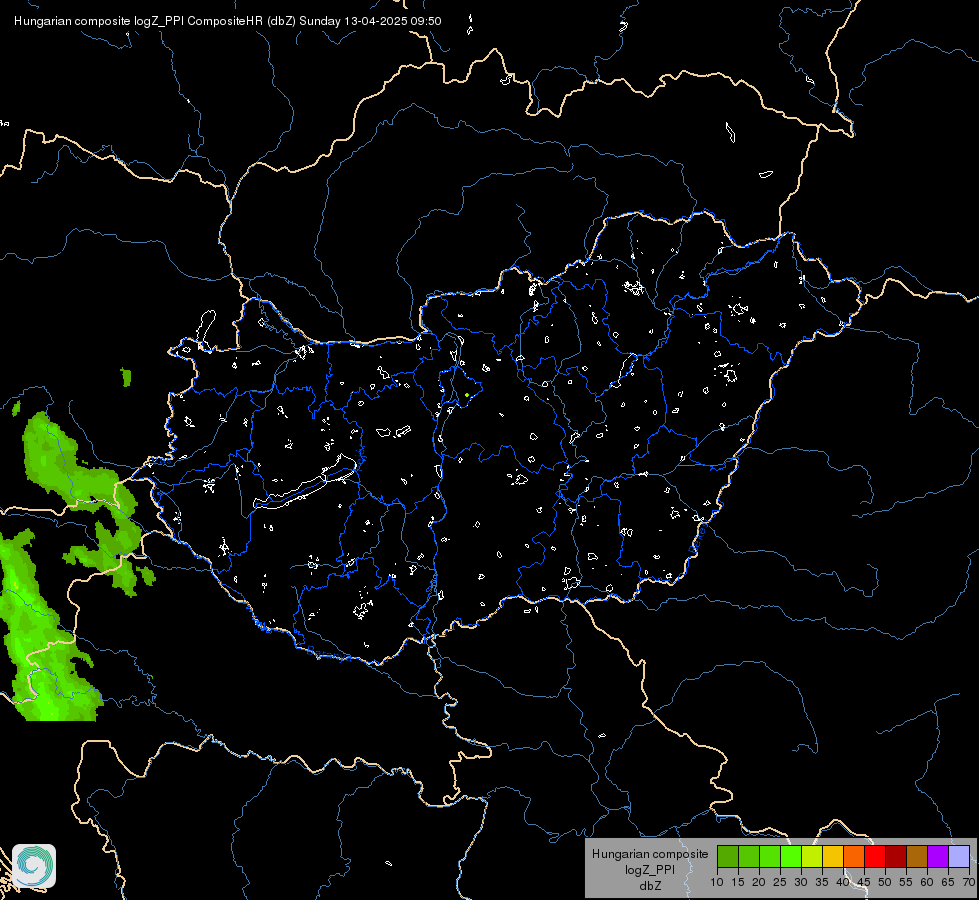Click the 60–65 dBZ purple swatch

click(x=938, y=856)
